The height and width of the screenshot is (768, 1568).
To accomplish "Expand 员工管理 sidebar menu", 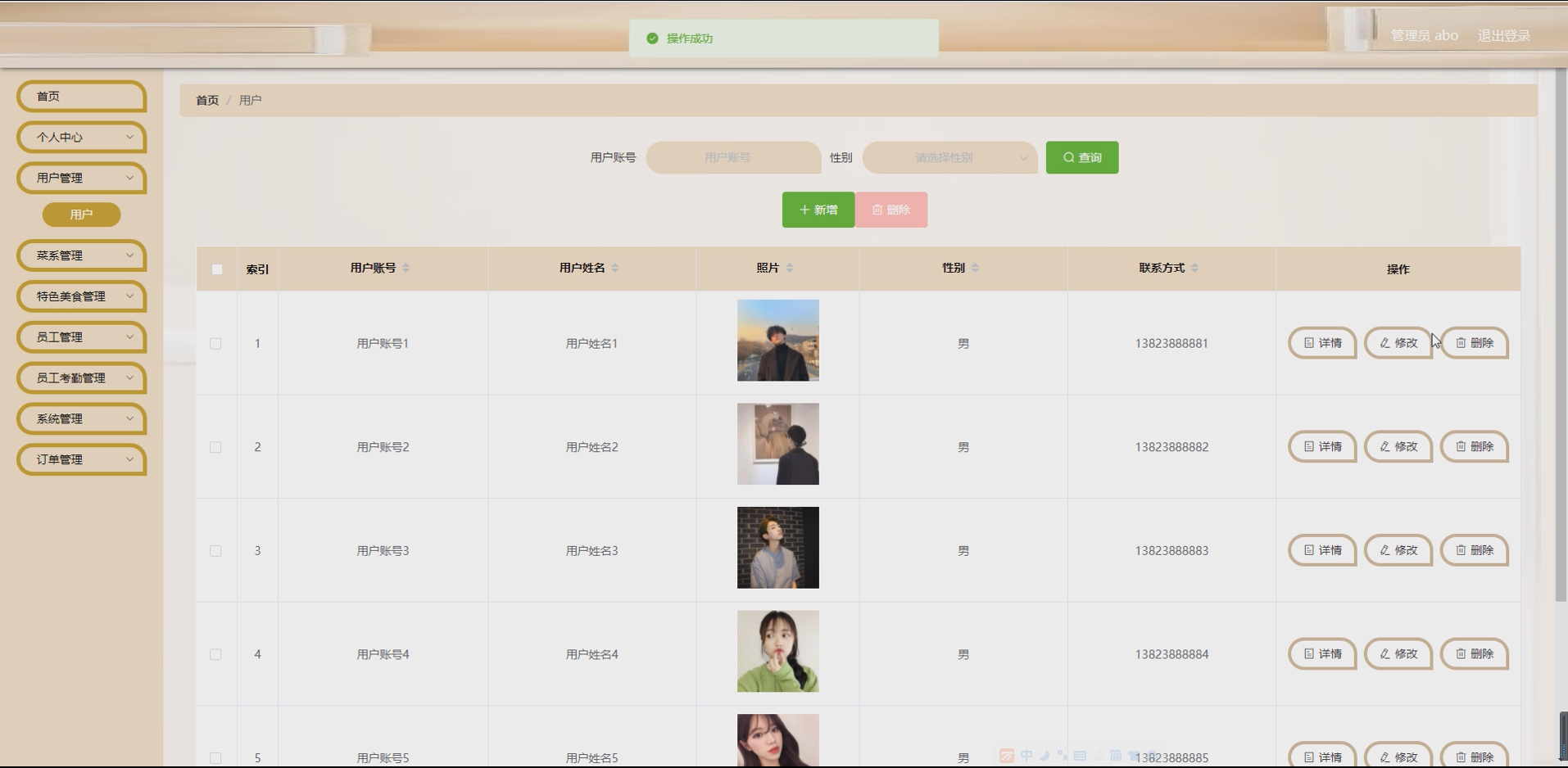I will coord(81,337).
